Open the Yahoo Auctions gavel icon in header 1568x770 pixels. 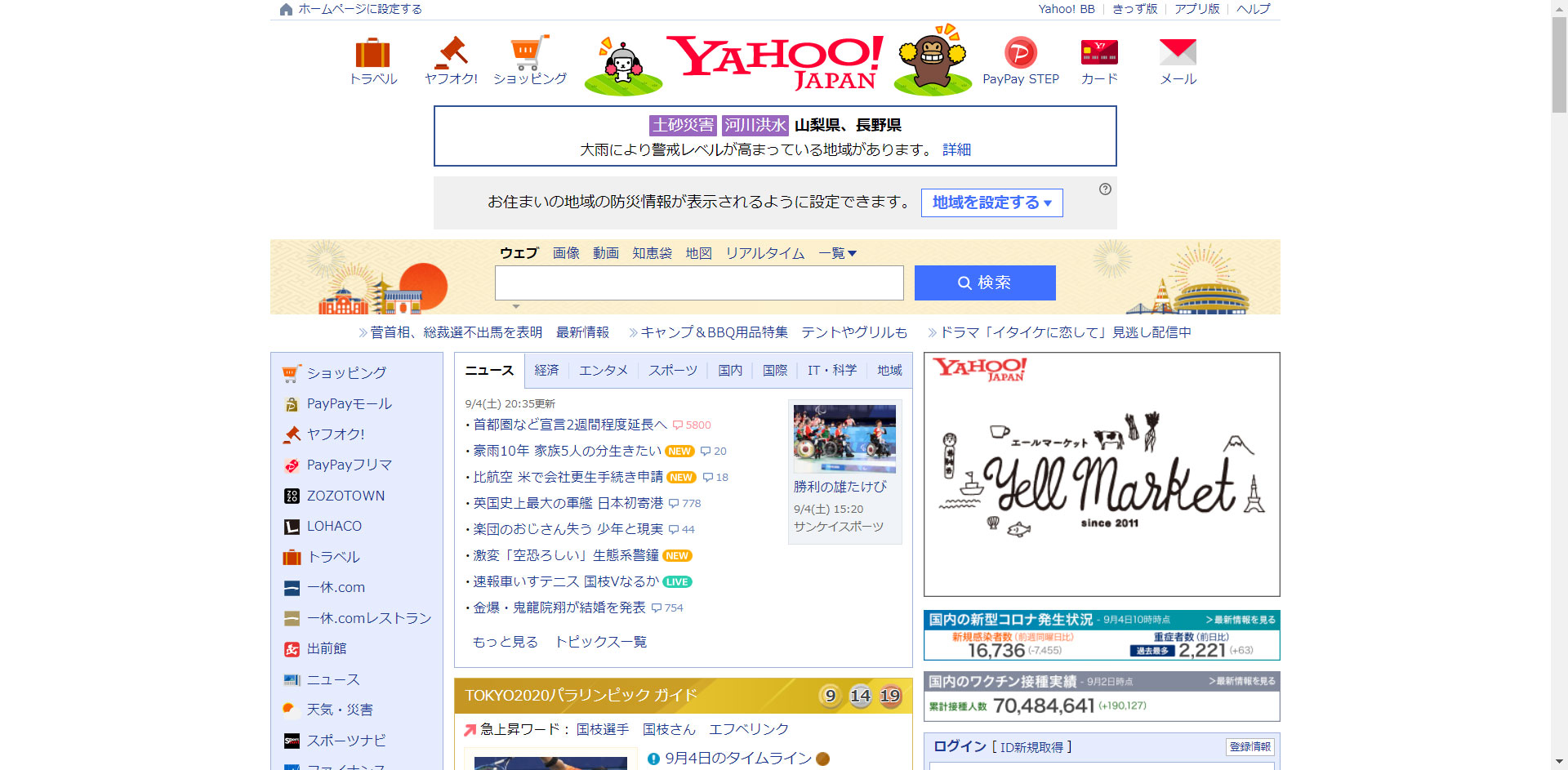(451, 53)
